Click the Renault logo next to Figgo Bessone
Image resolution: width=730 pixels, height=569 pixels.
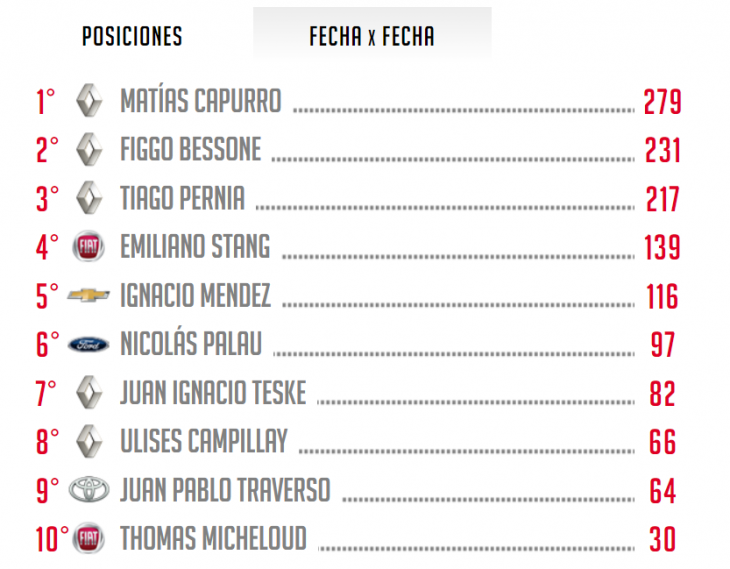89,149
